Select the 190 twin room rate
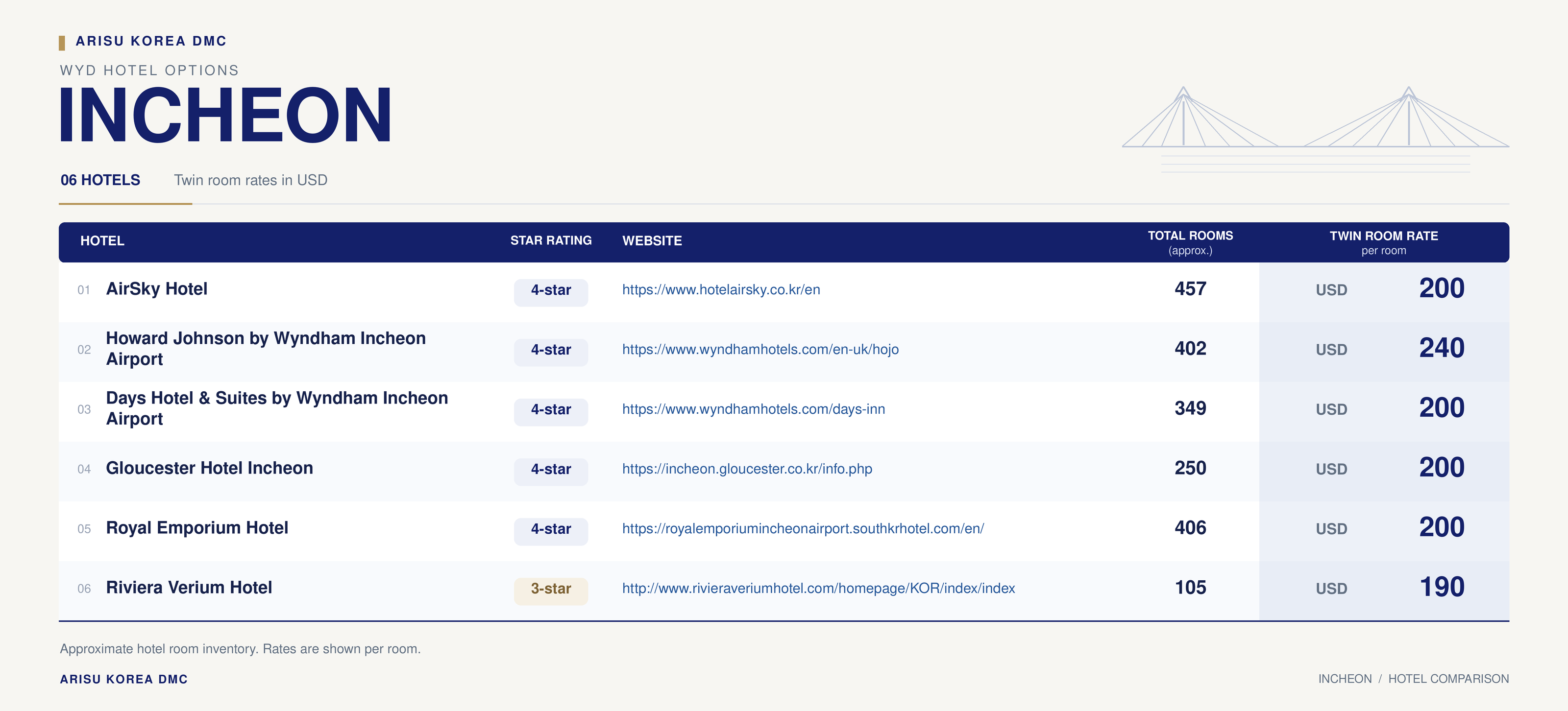This screenshot has width=1568, height=711. pos(1442,587)
